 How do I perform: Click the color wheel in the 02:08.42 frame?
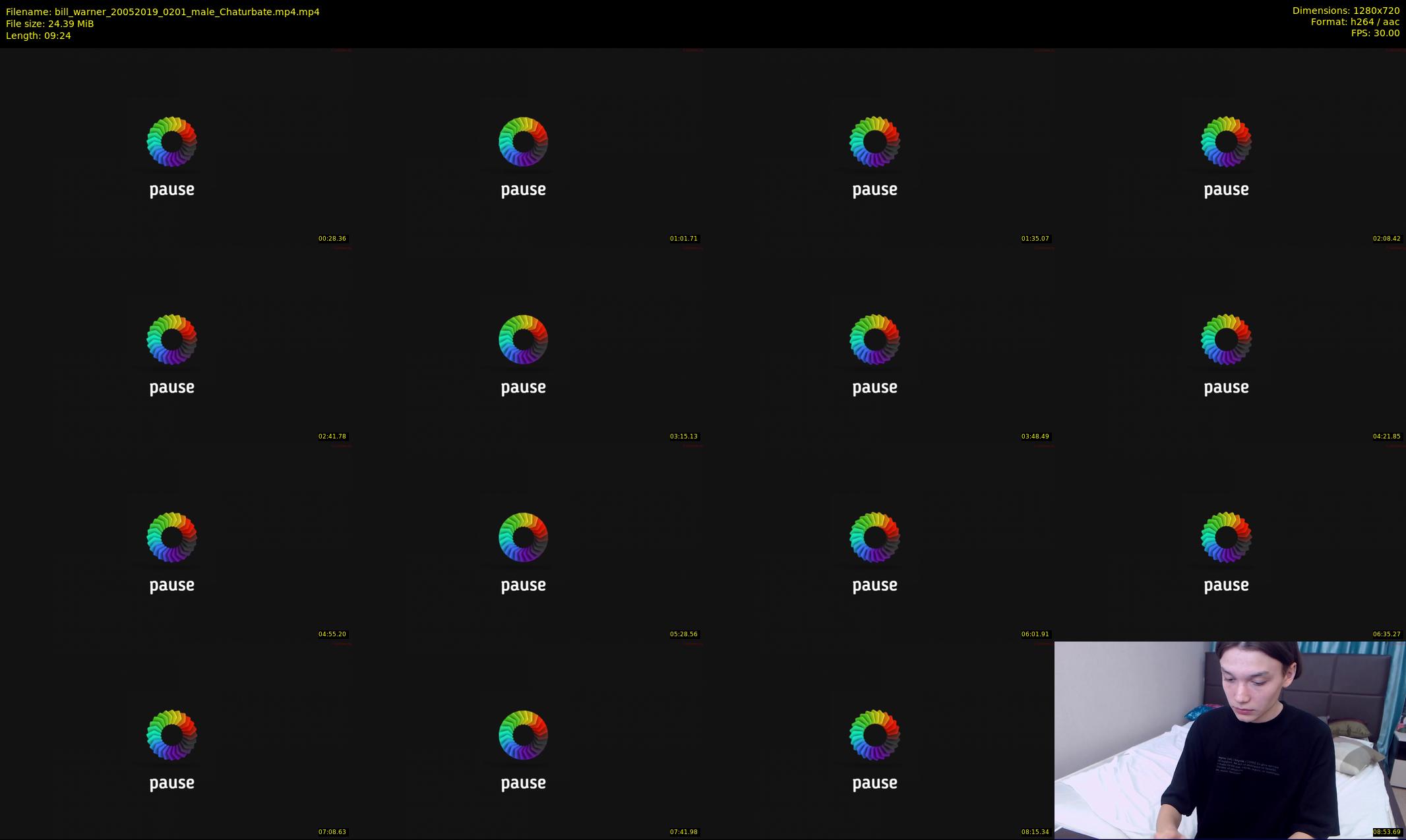coord(1226,142)
